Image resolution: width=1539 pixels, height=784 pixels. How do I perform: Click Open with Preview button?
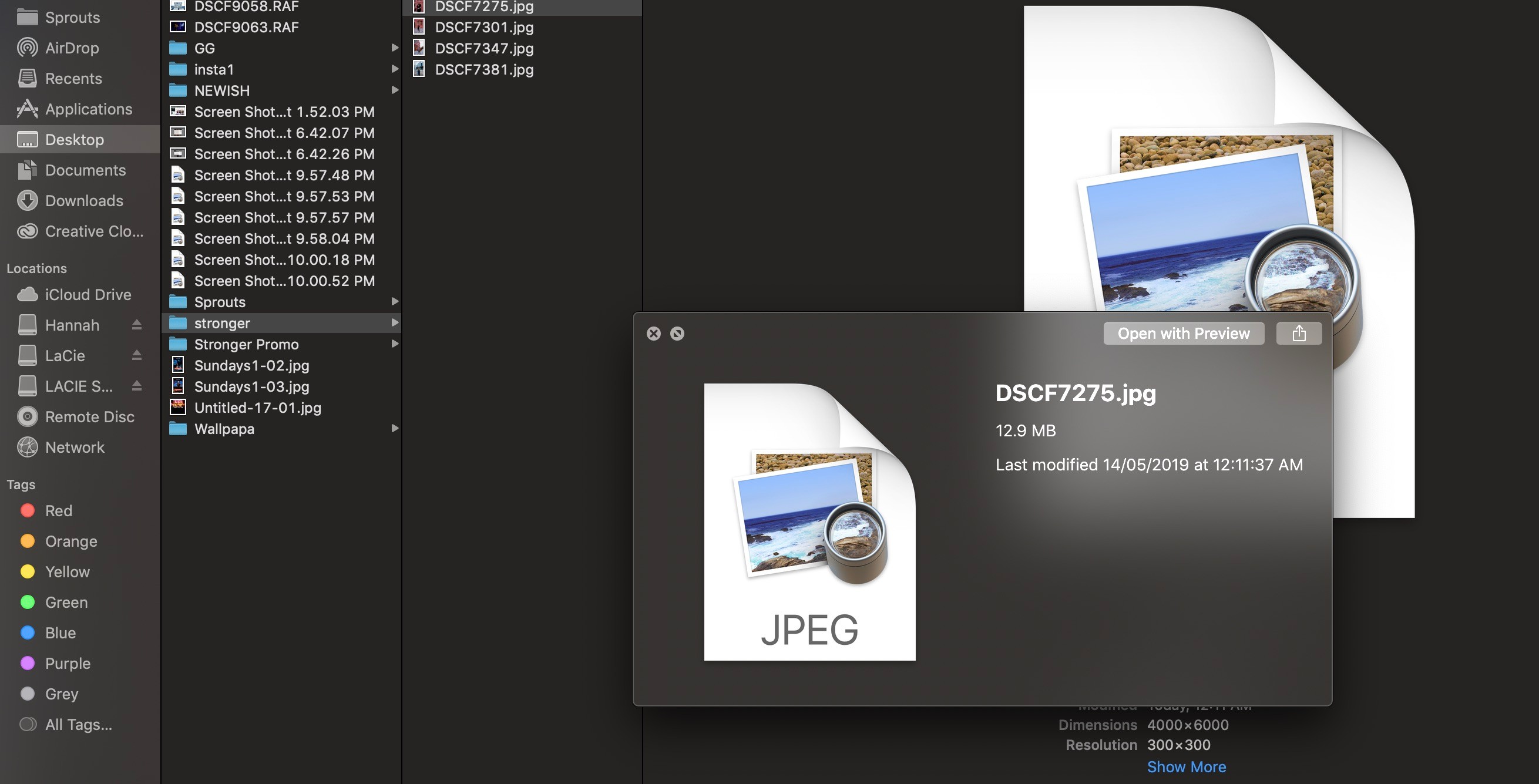1183,333
